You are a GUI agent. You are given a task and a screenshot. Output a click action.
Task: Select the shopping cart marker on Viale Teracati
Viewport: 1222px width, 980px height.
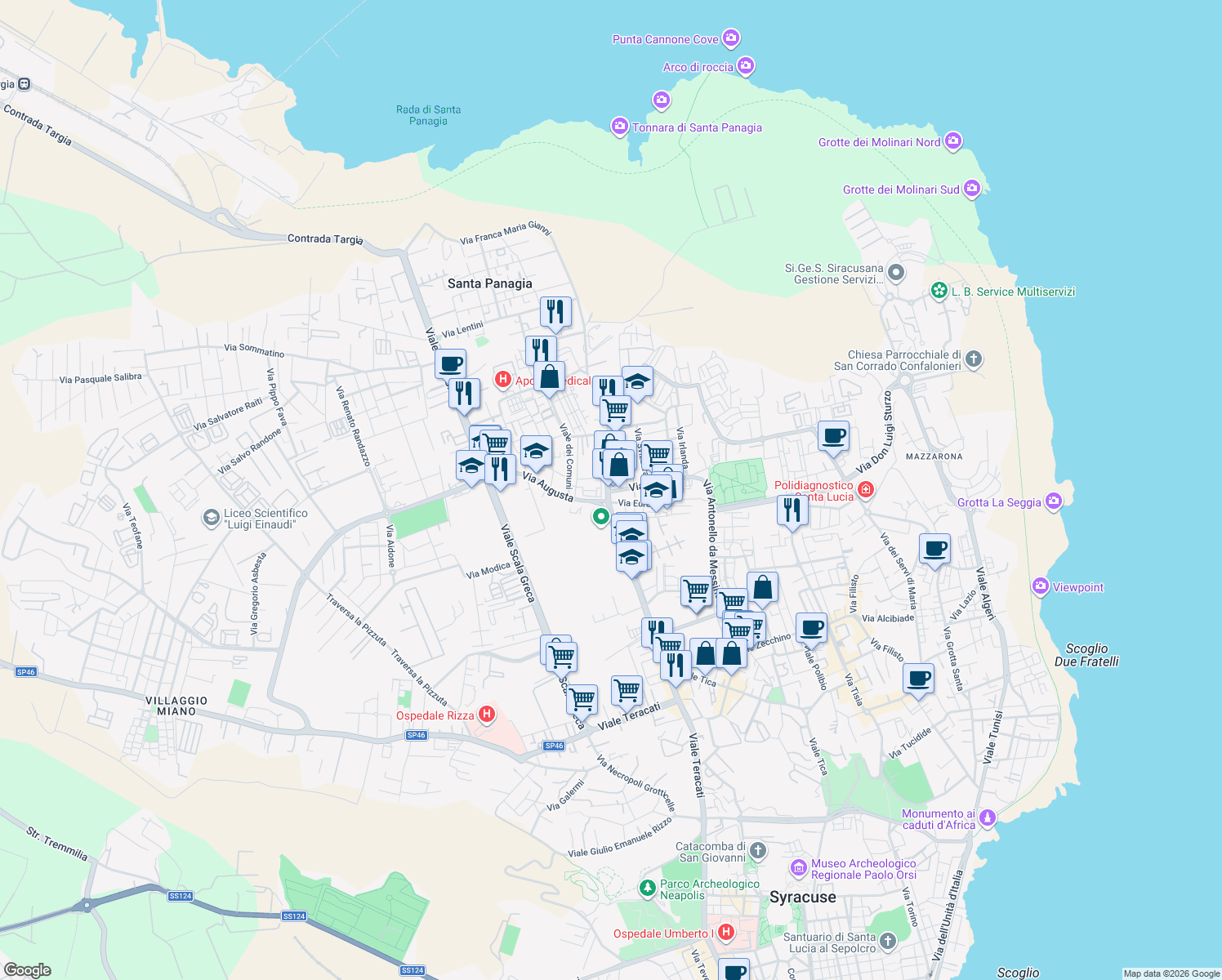click(627, 690)
